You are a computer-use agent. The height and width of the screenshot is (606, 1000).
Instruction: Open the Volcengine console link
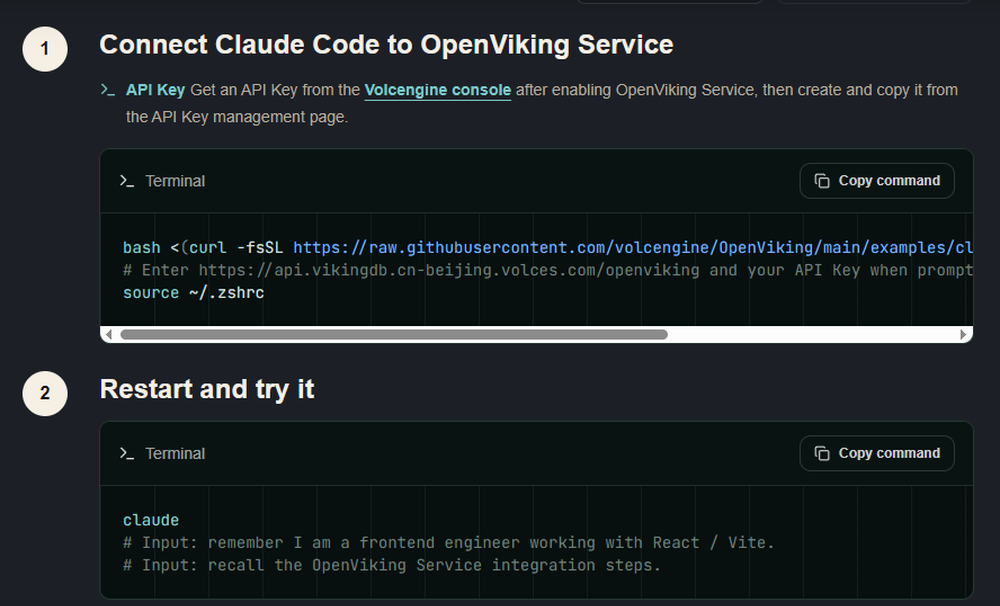(x=438, y=90)
